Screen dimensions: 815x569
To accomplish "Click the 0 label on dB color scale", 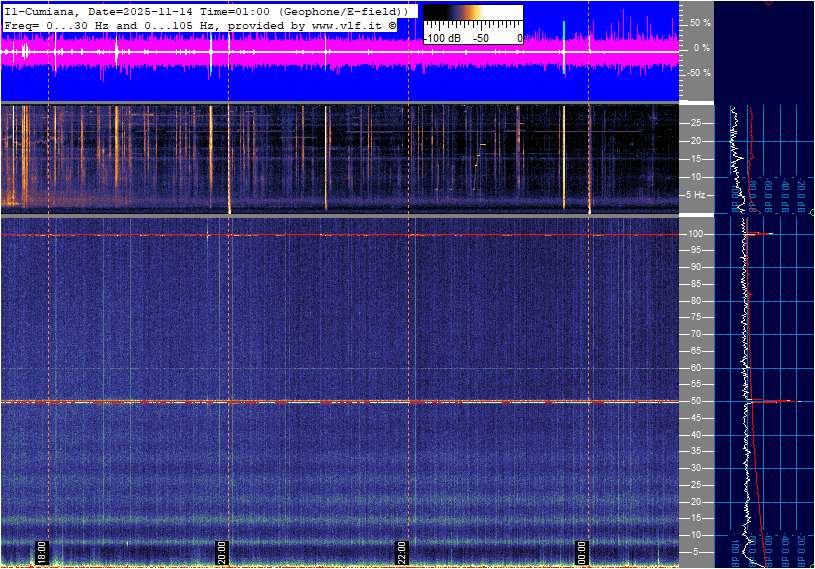I will point(519,38).
